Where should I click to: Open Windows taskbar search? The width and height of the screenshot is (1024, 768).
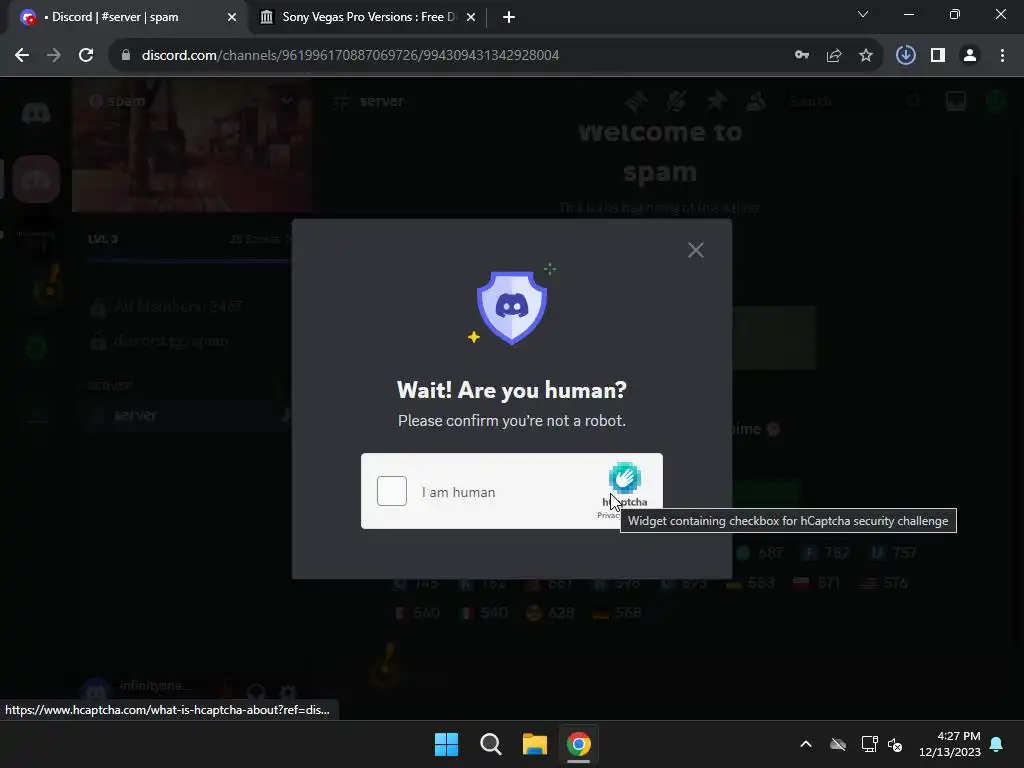coord(490,744)
